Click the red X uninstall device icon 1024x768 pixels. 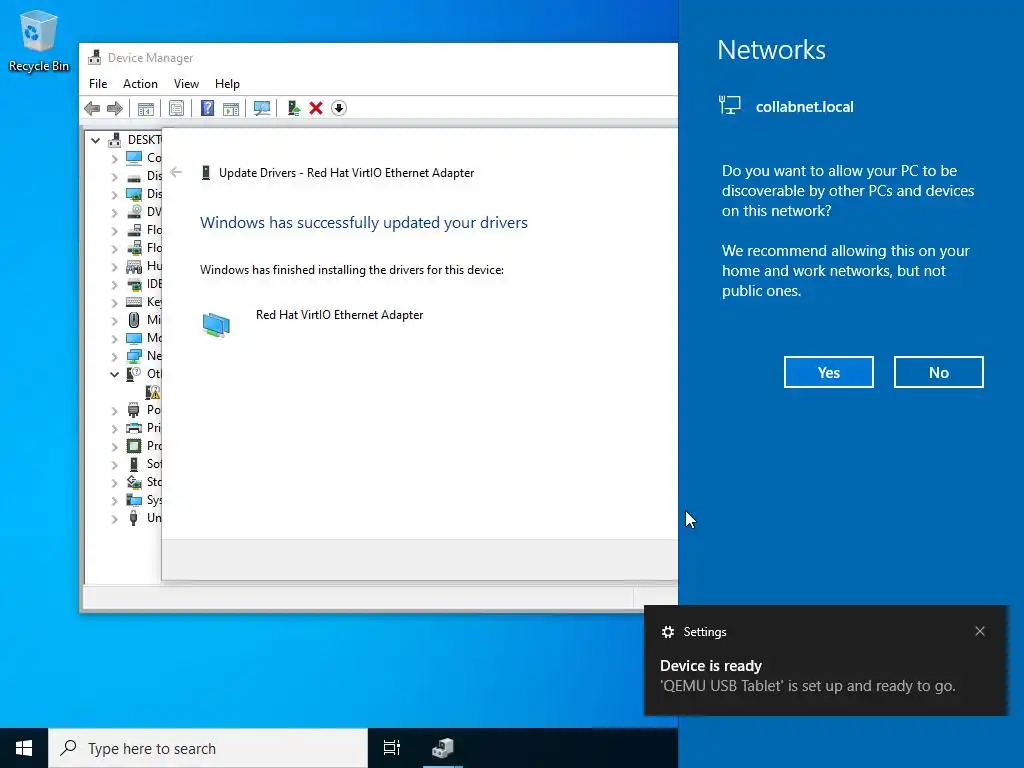tap(316, 108)
